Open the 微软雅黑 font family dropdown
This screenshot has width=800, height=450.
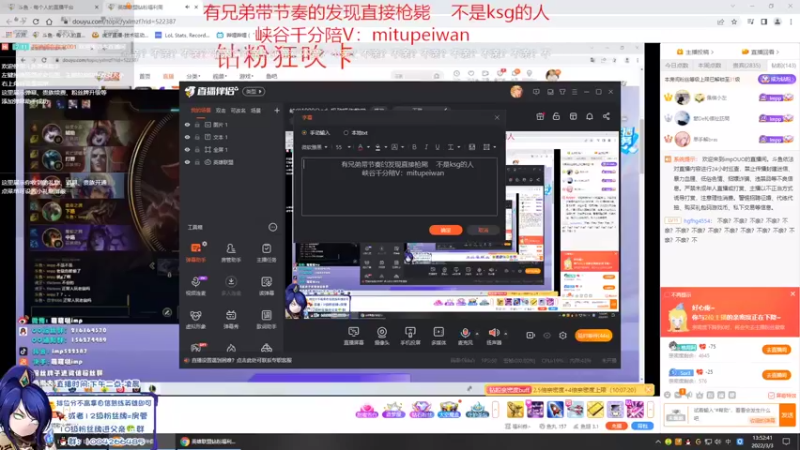tap(314, 147)
